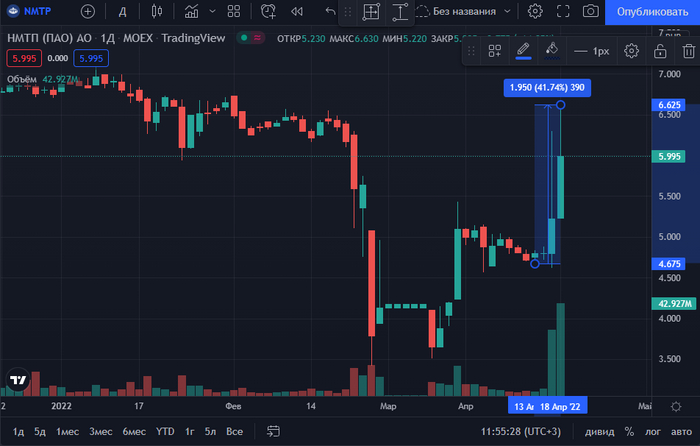Click the candlestick chart type icon

(156, 12)
